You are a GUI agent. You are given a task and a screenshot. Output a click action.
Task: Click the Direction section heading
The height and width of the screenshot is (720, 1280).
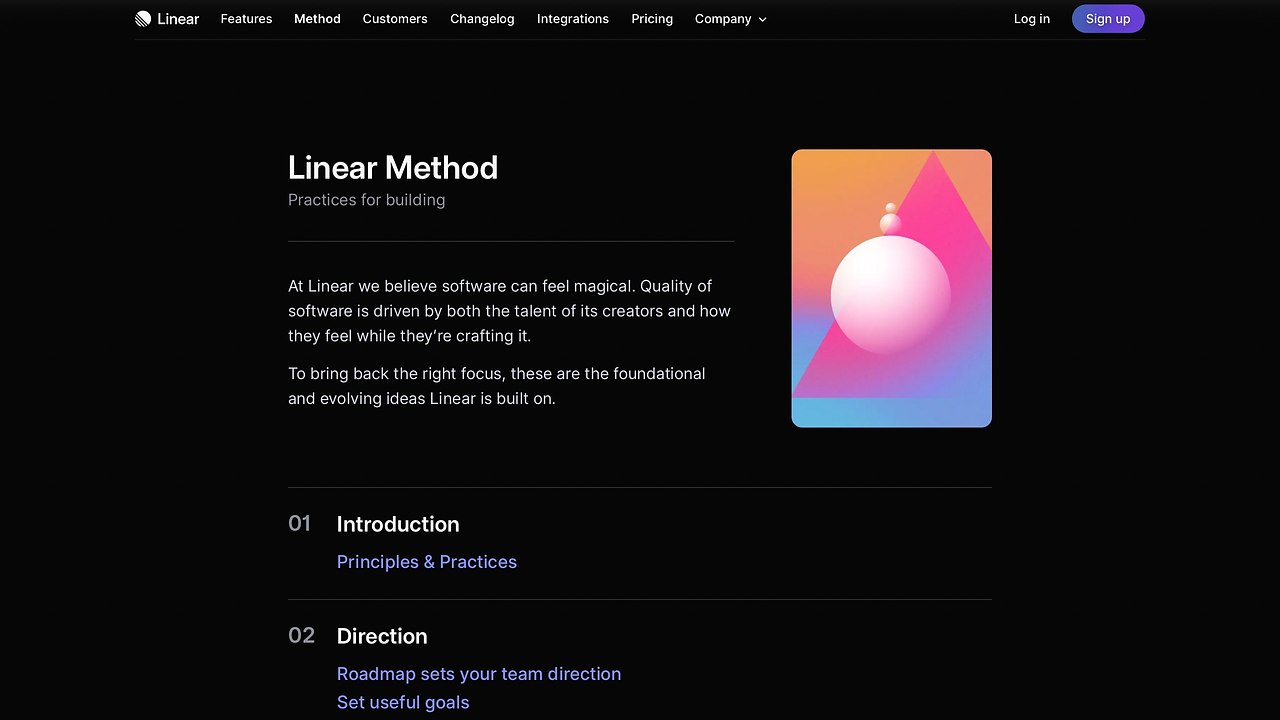pos(382,636)
